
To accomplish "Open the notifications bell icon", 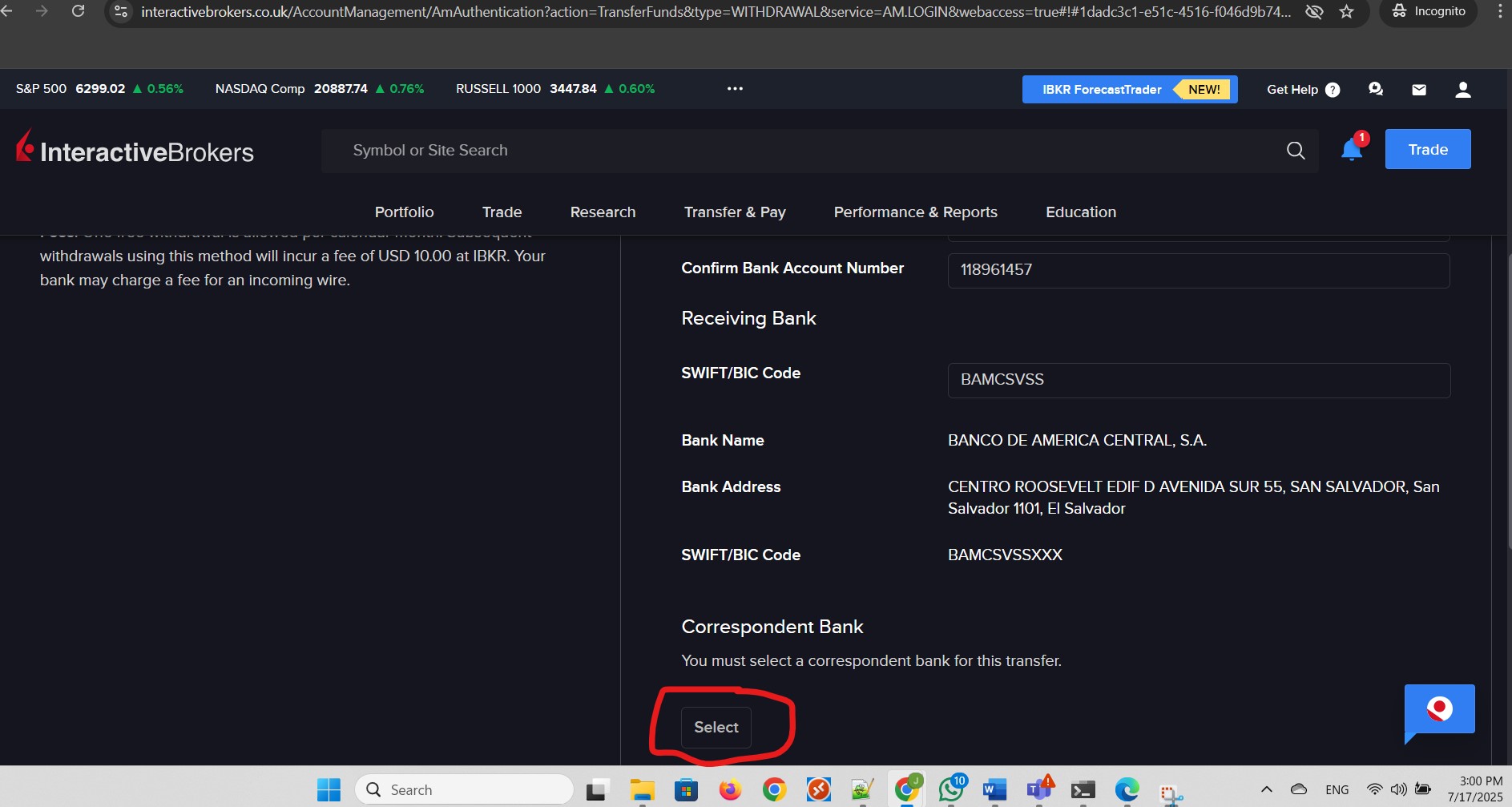I will point(1351,149).
